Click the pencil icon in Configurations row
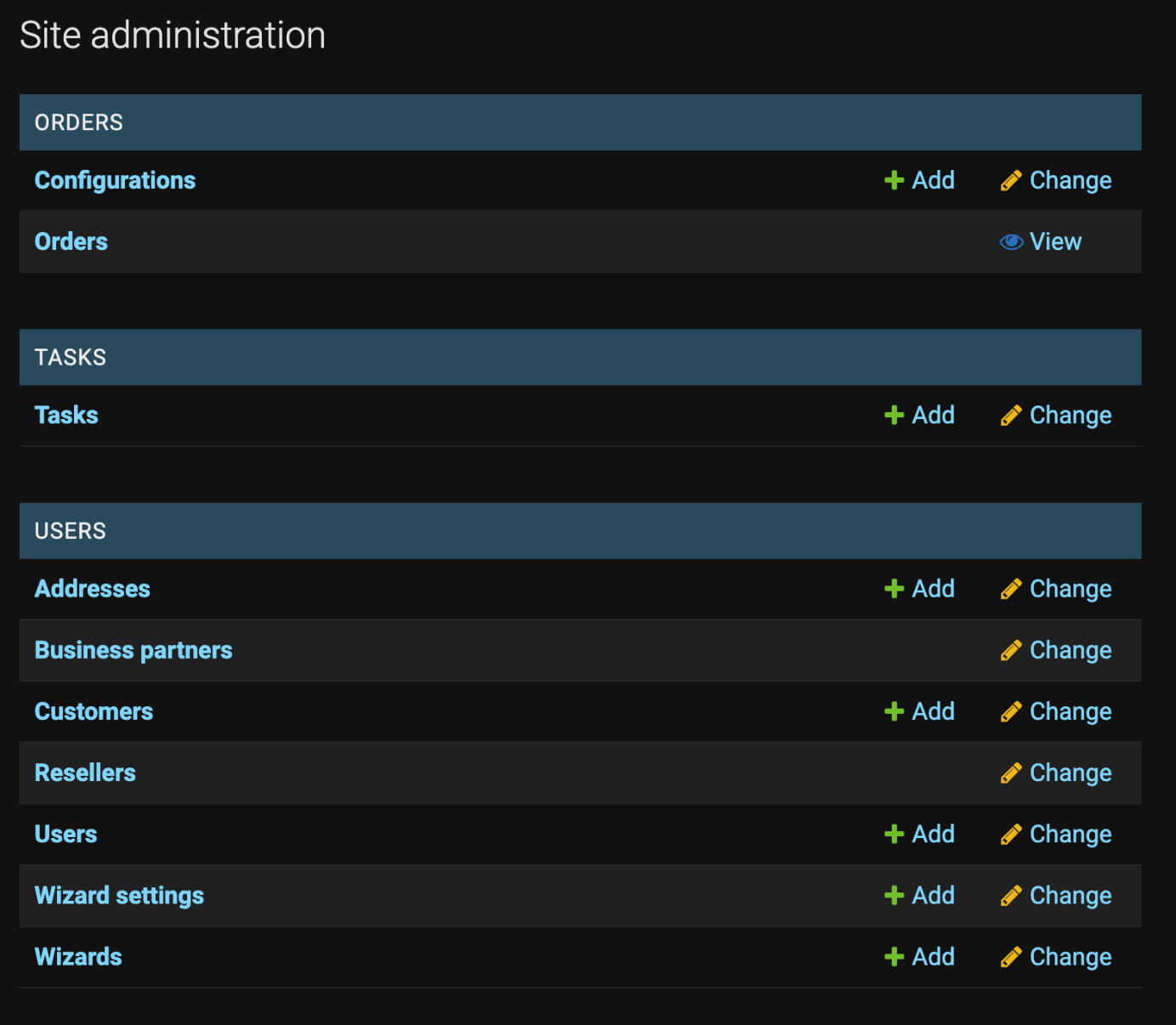1176x1025 pixels. 1011,180
